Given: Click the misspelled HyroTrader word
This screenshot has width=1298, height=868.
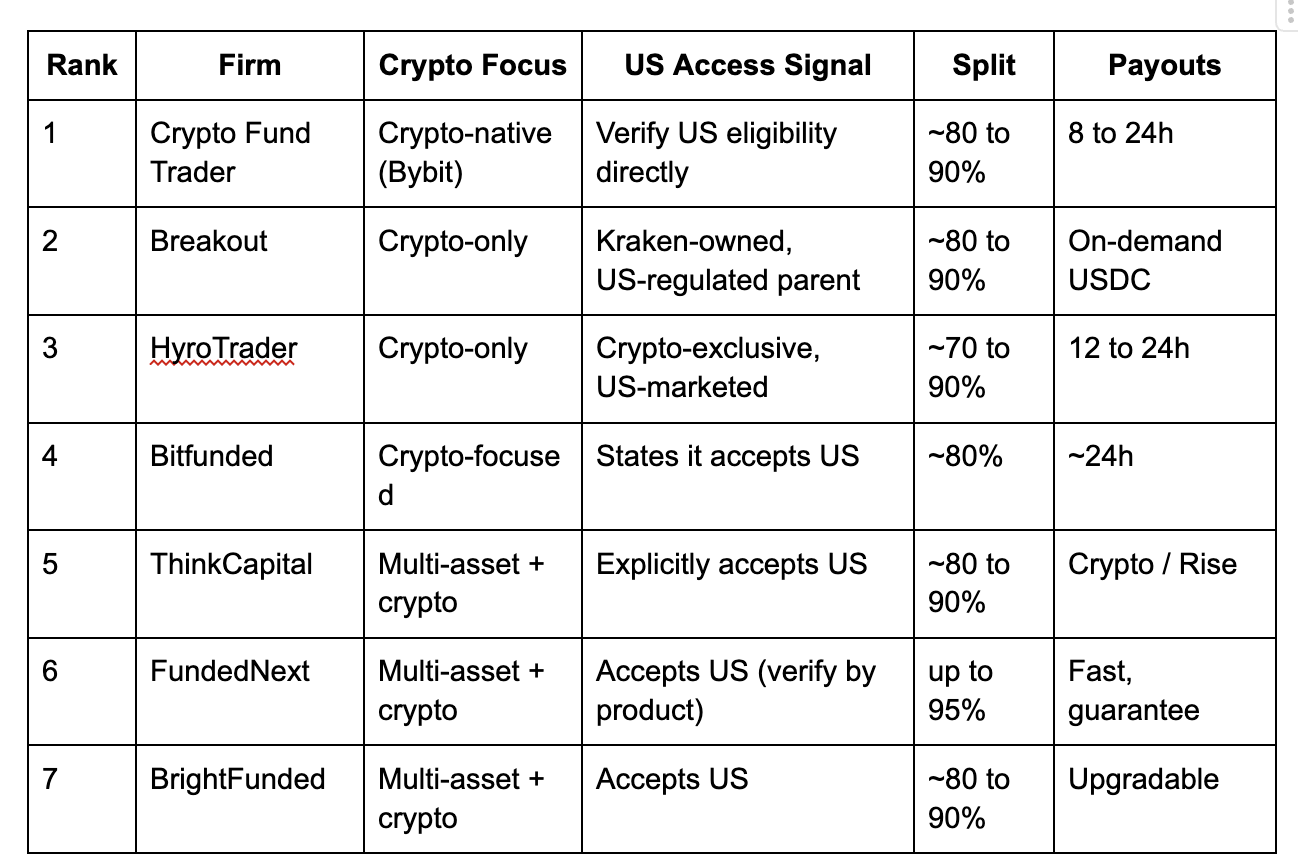Looking at the screenshot, I should pyautogui.click(x=224, y=349).
